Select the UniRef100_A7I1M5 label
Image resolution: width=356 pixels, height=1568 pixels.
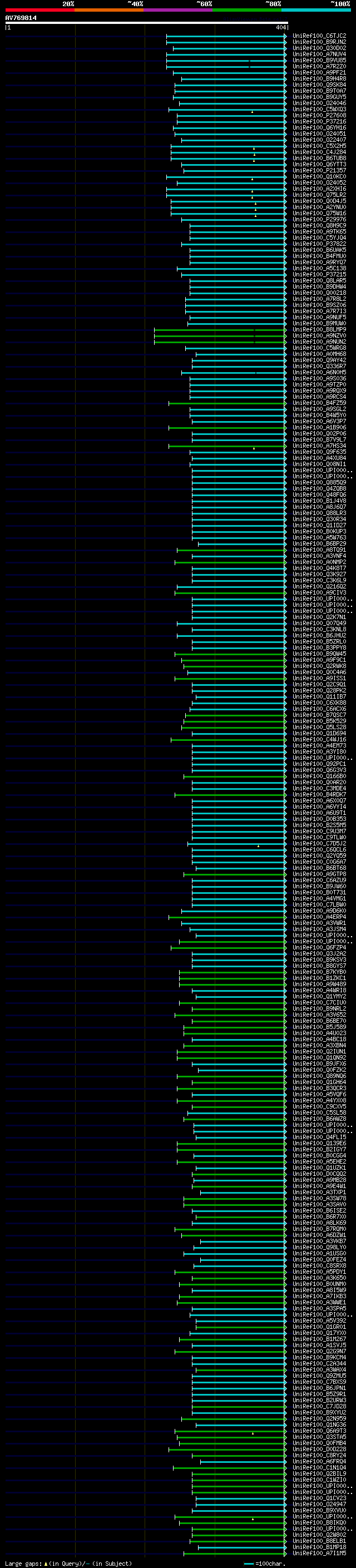[319, 1553]
